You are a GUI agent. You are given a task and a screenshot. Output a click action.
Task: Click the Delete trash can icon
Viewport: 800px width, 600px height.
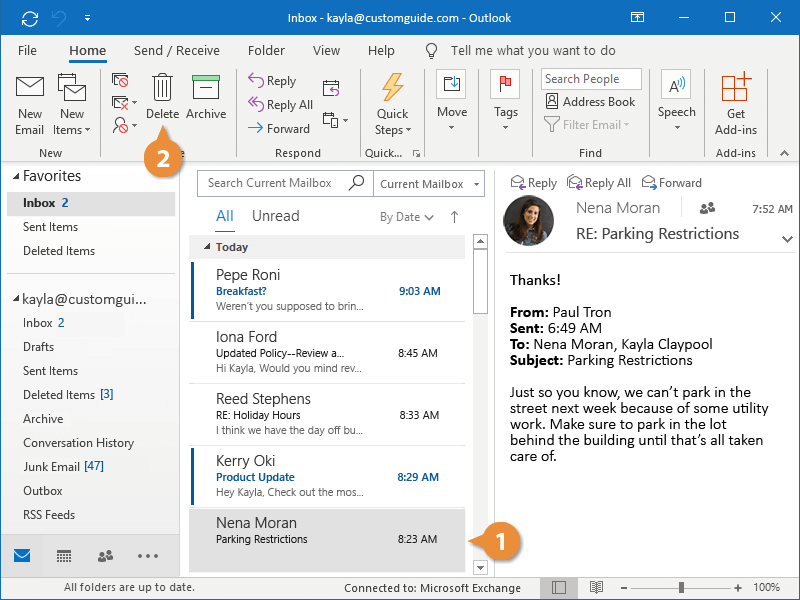162,87
